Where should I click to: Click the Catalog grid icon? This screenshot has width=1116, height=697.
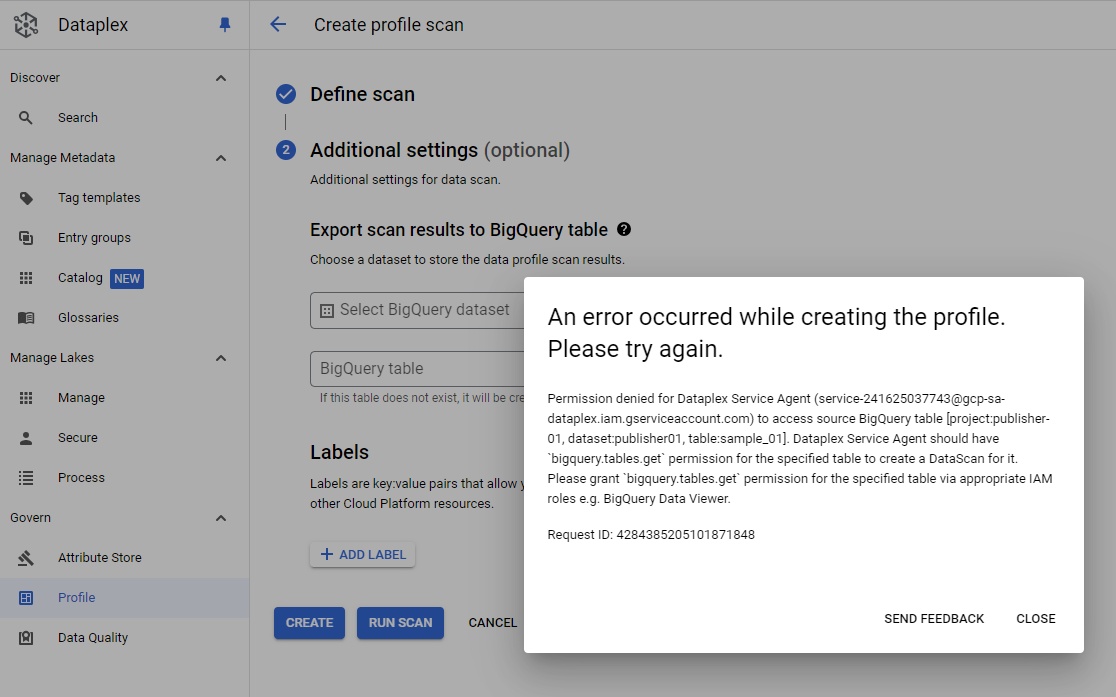tap(26, 278)
